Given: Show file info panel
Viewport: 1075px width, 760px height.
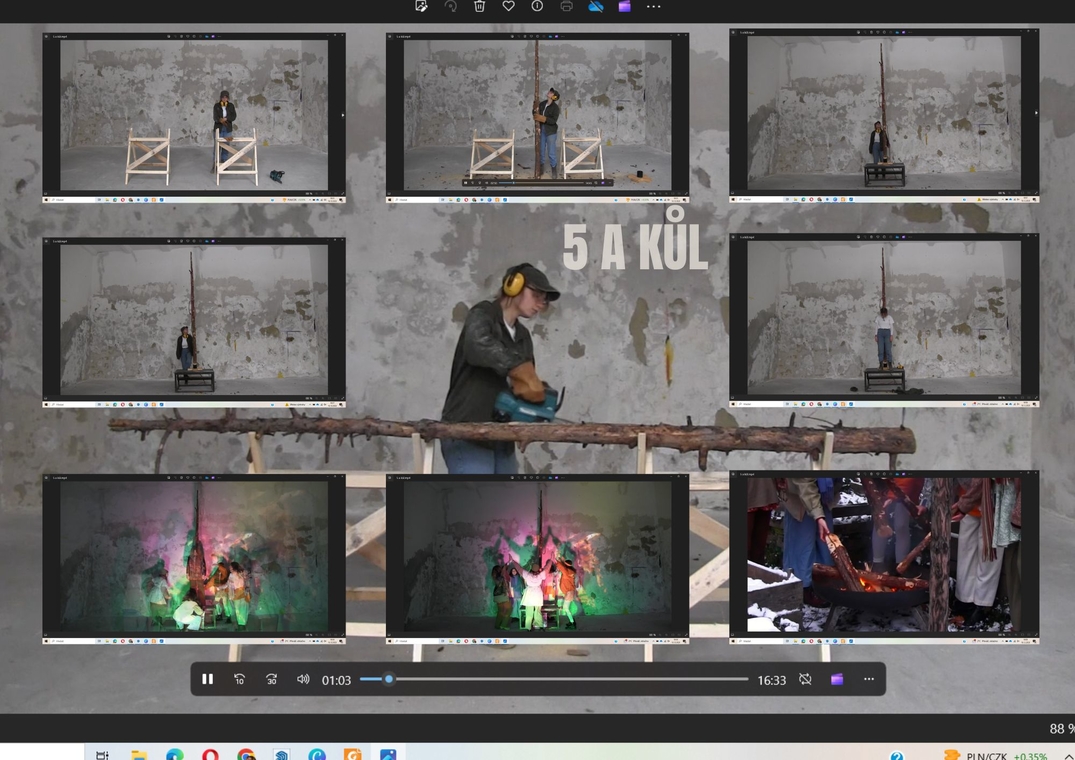Looking at the screenshot, I should (537, 6).
